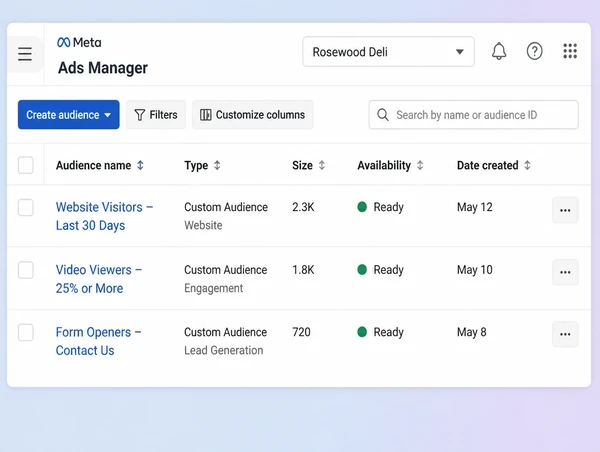Click the Engagement type subtext
This screenshot has height=452, width=600.
(214, 288)
